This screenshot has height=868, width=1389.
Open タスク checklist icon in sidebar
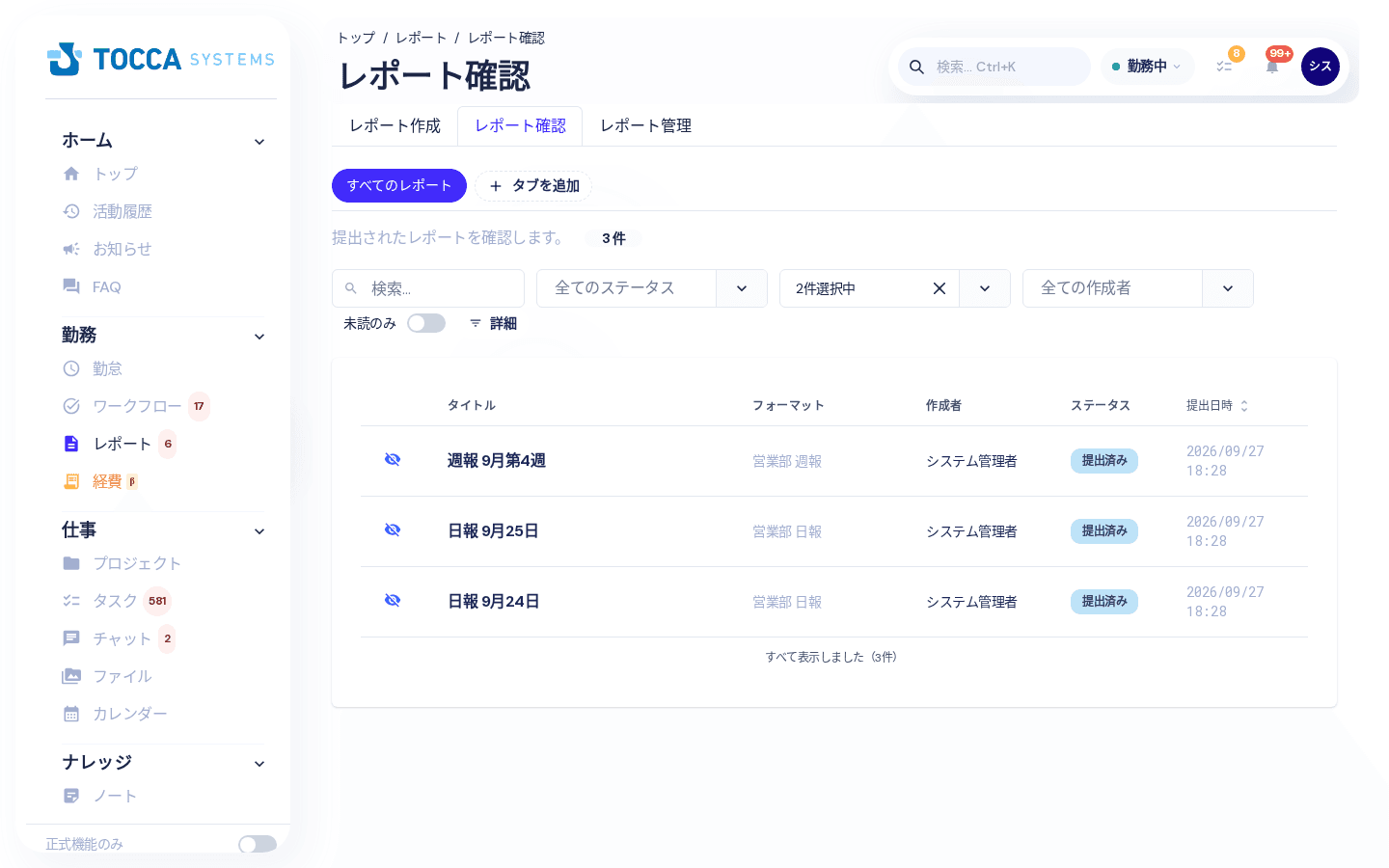point(71,601)
